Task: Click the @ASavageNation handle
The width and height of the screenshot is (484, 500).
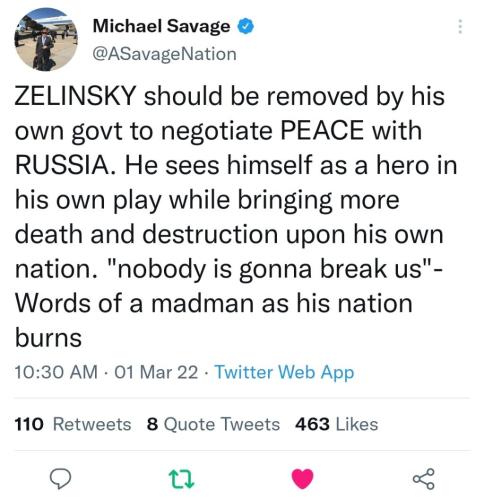Action: point(164,54)
